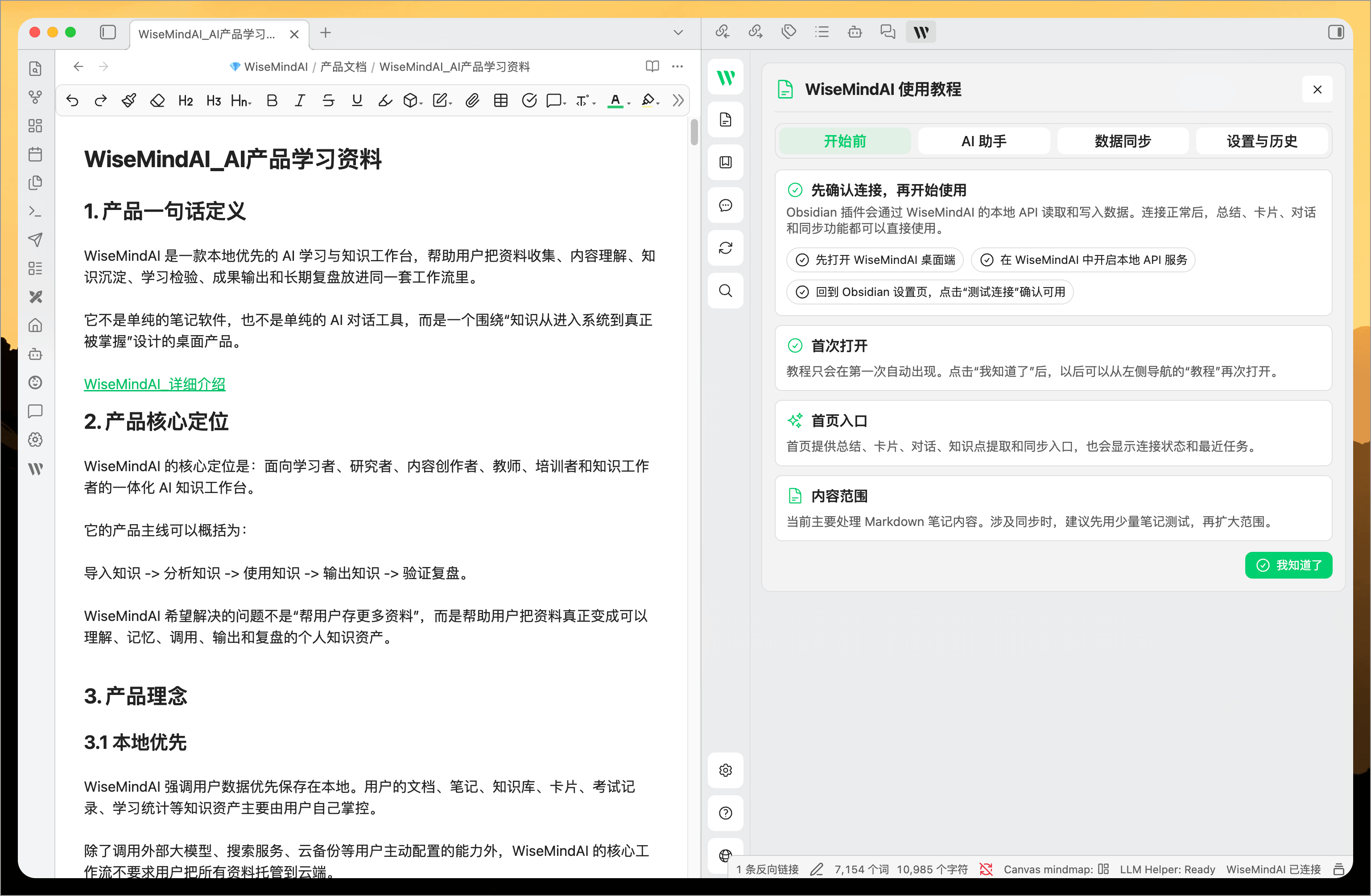Toggle underline formatting
1371x896 pixels.
[x=357, y=101]
